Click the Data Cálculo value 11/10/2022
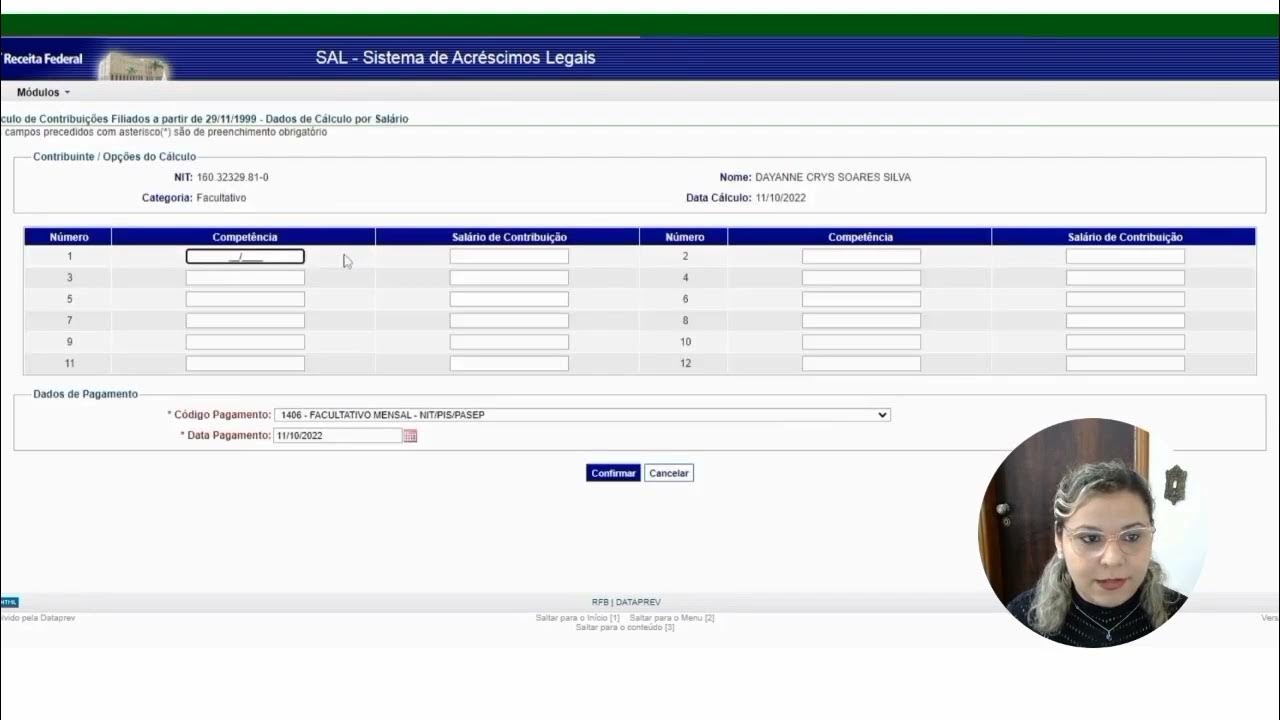The image size is (1280, 720). (x=780, y=198)
